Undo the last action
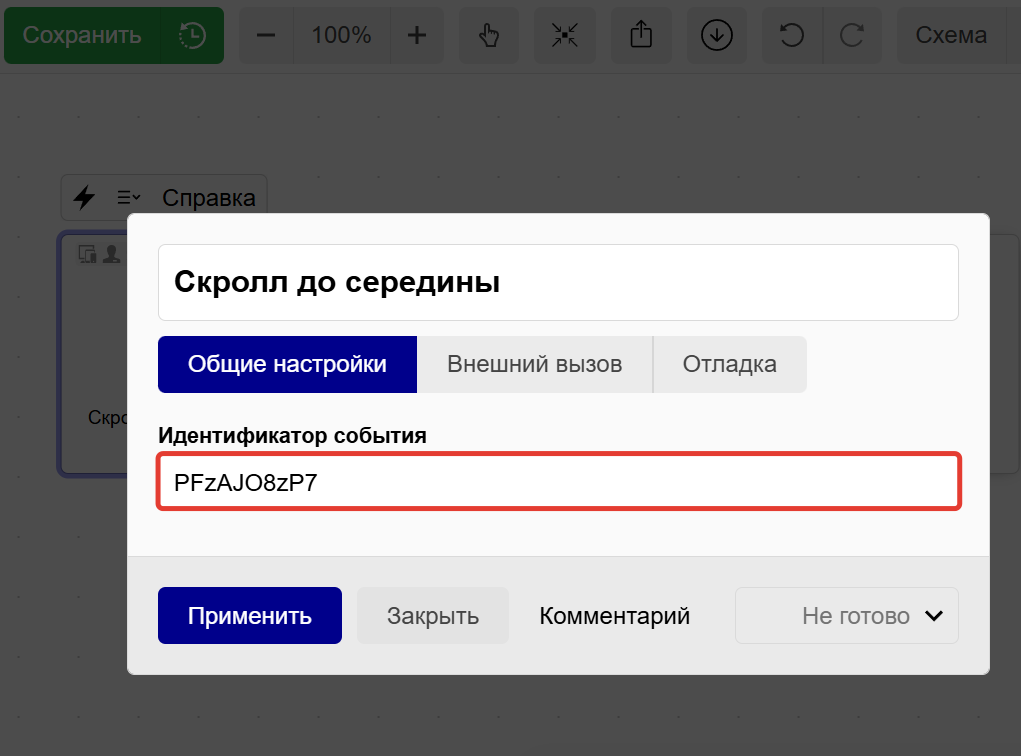 point(791,36)
